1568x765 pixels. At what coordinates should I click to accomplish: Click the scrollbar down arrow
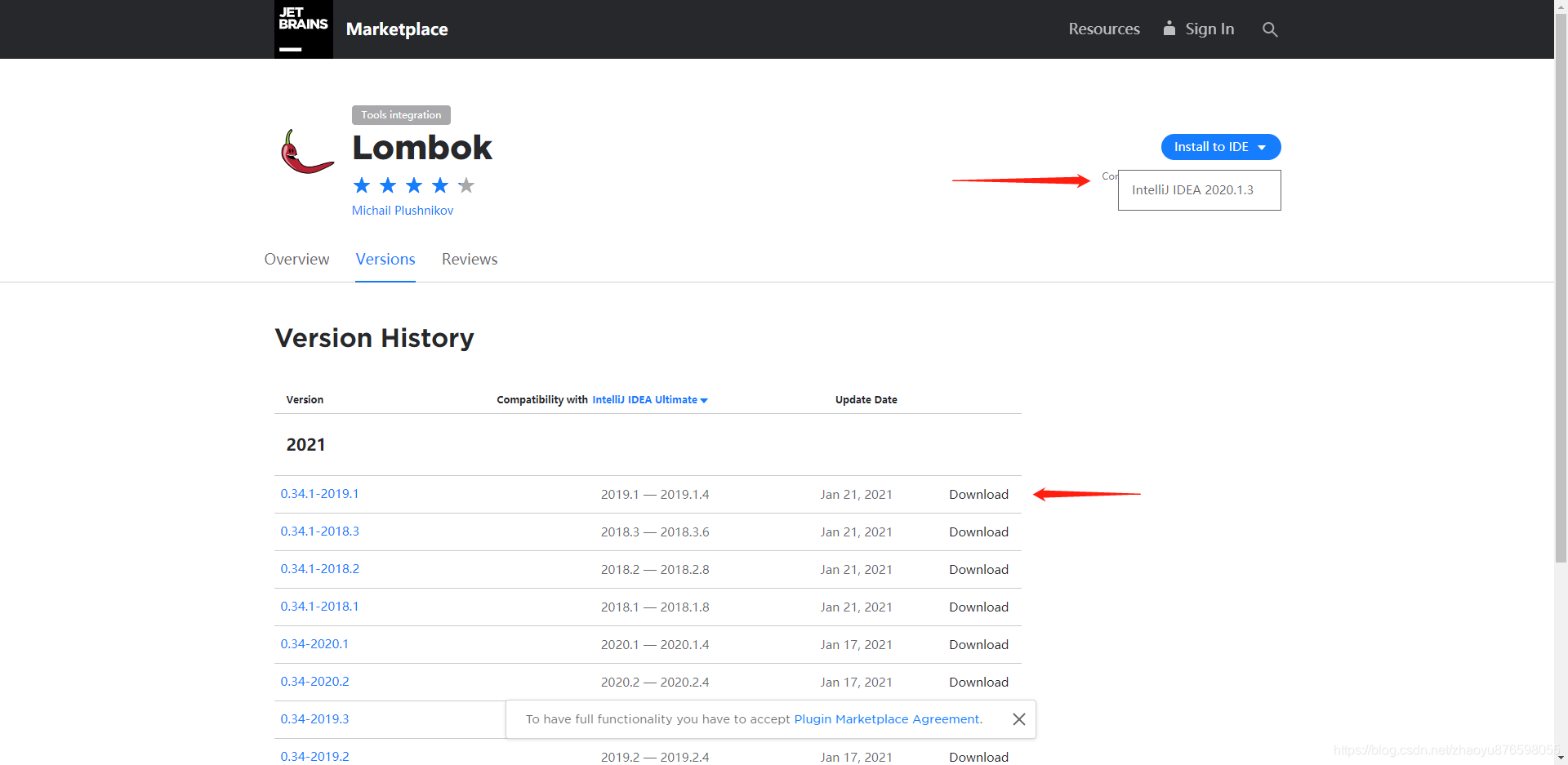1561,758
